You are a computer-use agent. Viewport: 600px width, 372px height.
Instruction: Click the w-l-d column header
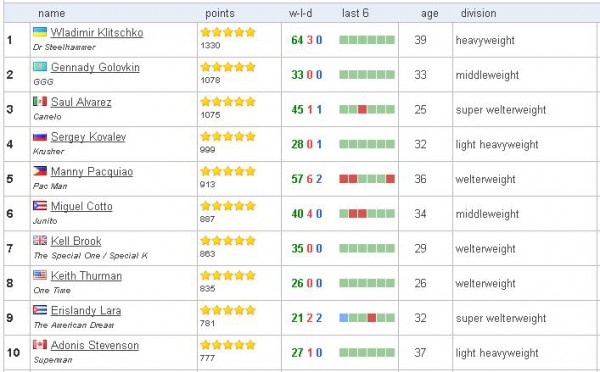tap(300, 13)
